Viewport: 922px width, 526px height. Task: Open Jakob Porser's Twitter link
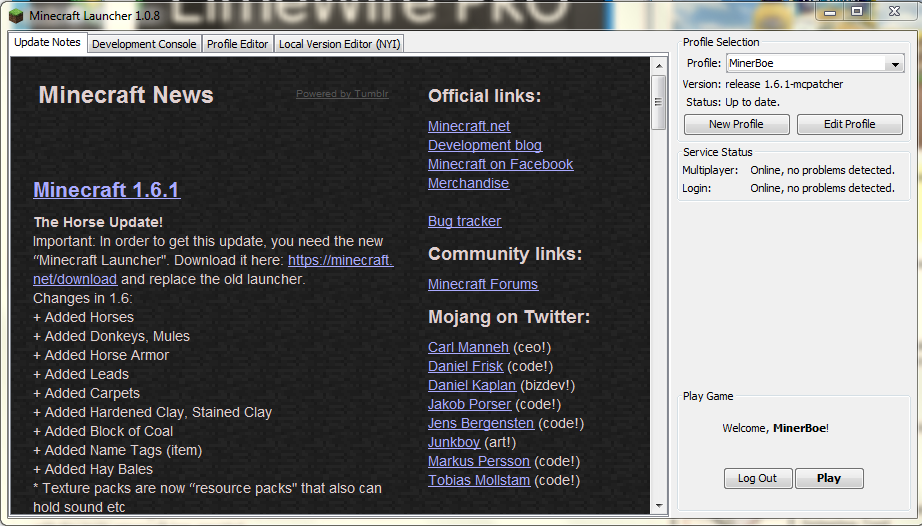pyautogui.click(x=469, y=404)
